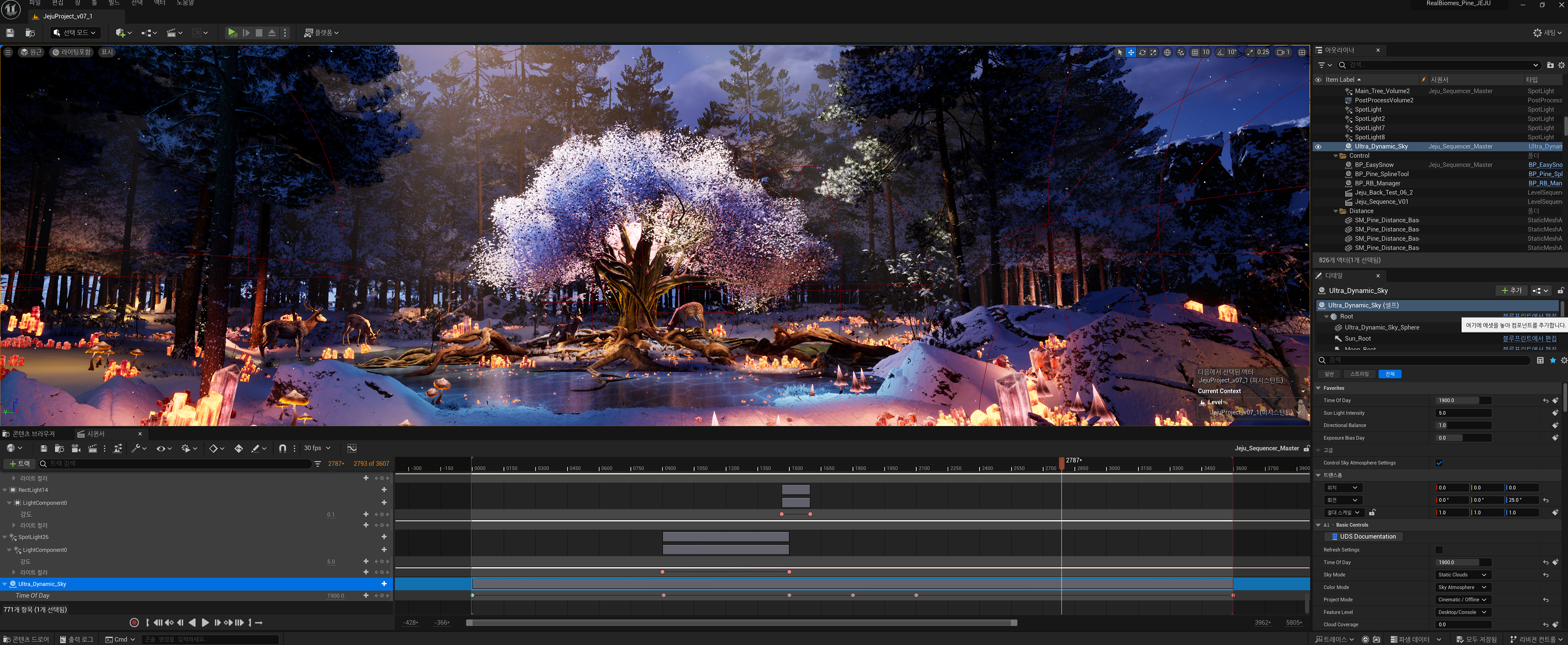Click the Sequencer auto-key icon

(x=238, y=448)
